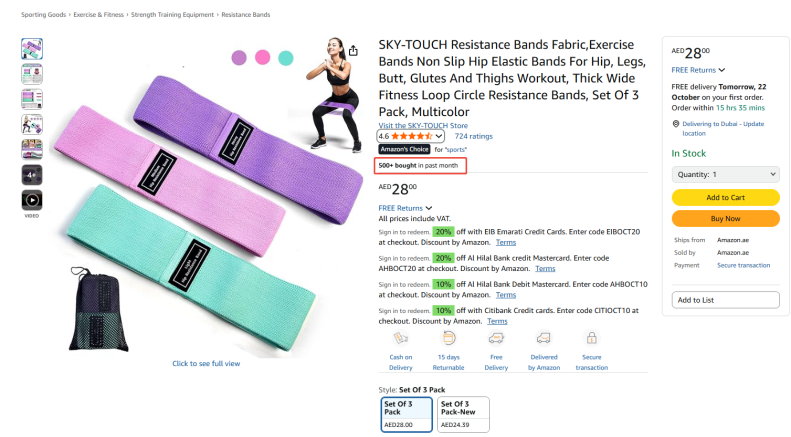Click the Add to List button

(x=725, y=300)
